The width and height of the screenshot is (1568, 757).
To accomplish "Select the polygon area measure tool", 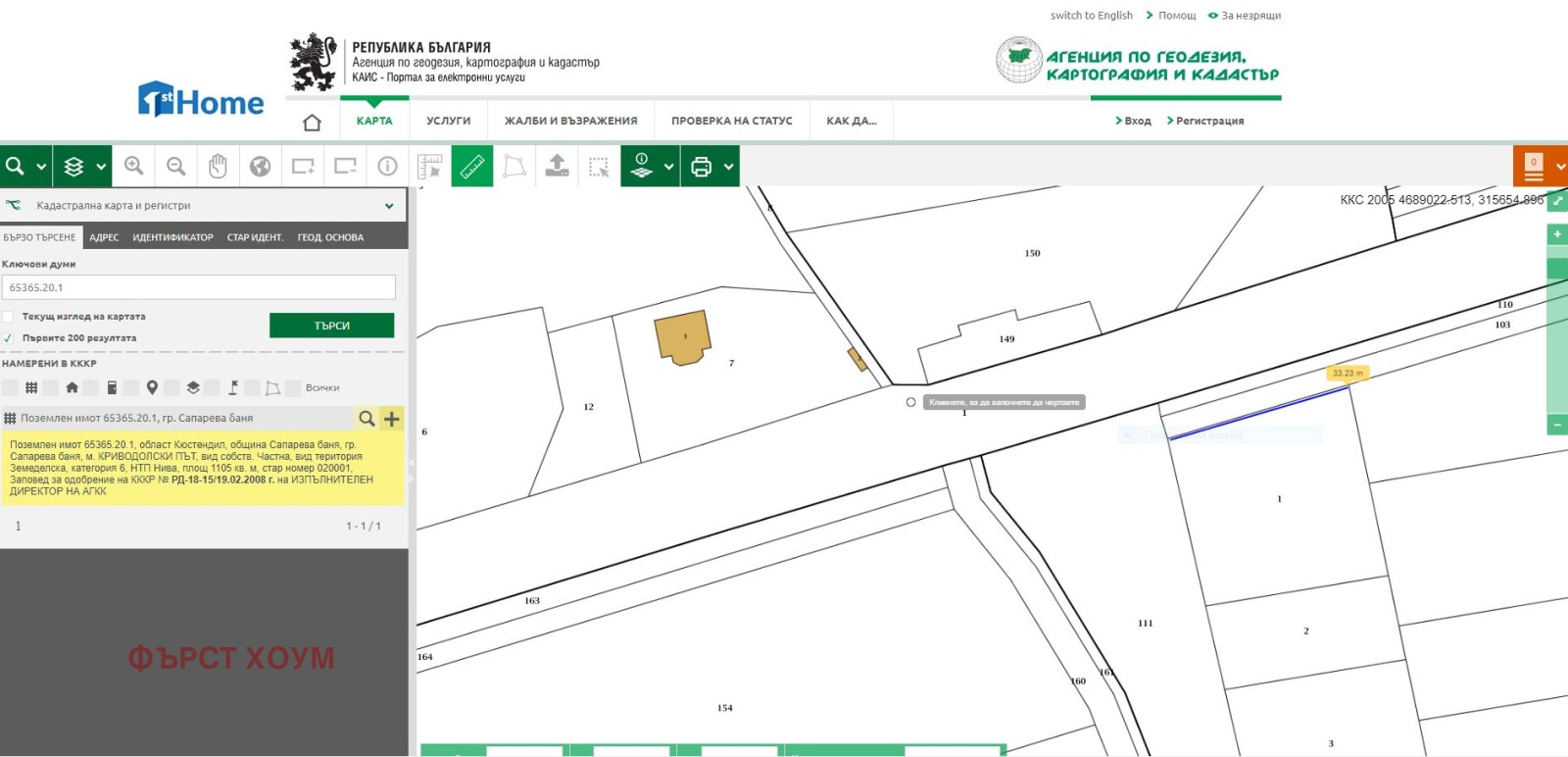I will coord(514,167).
